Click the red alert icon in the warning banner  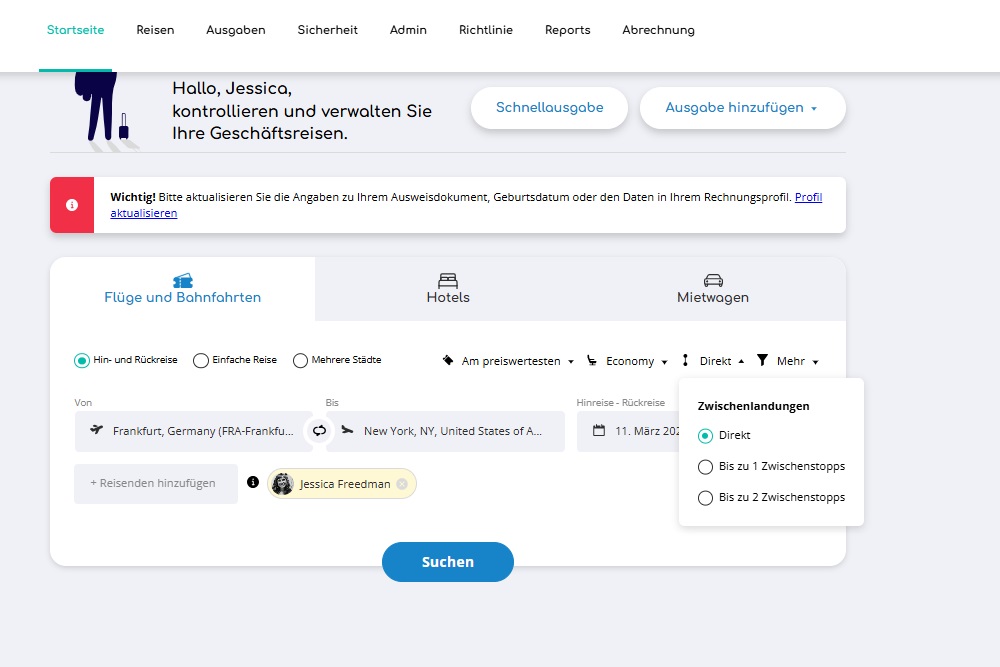pyautogui.click(x=71, y=205)
